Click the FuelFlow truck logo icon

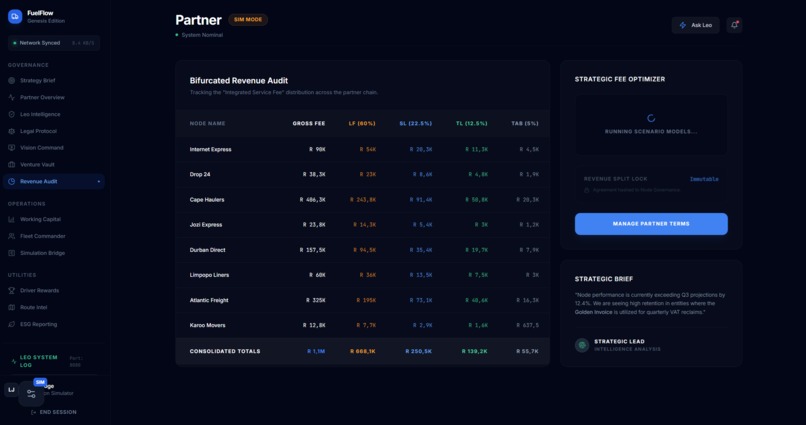click(15, 16)
